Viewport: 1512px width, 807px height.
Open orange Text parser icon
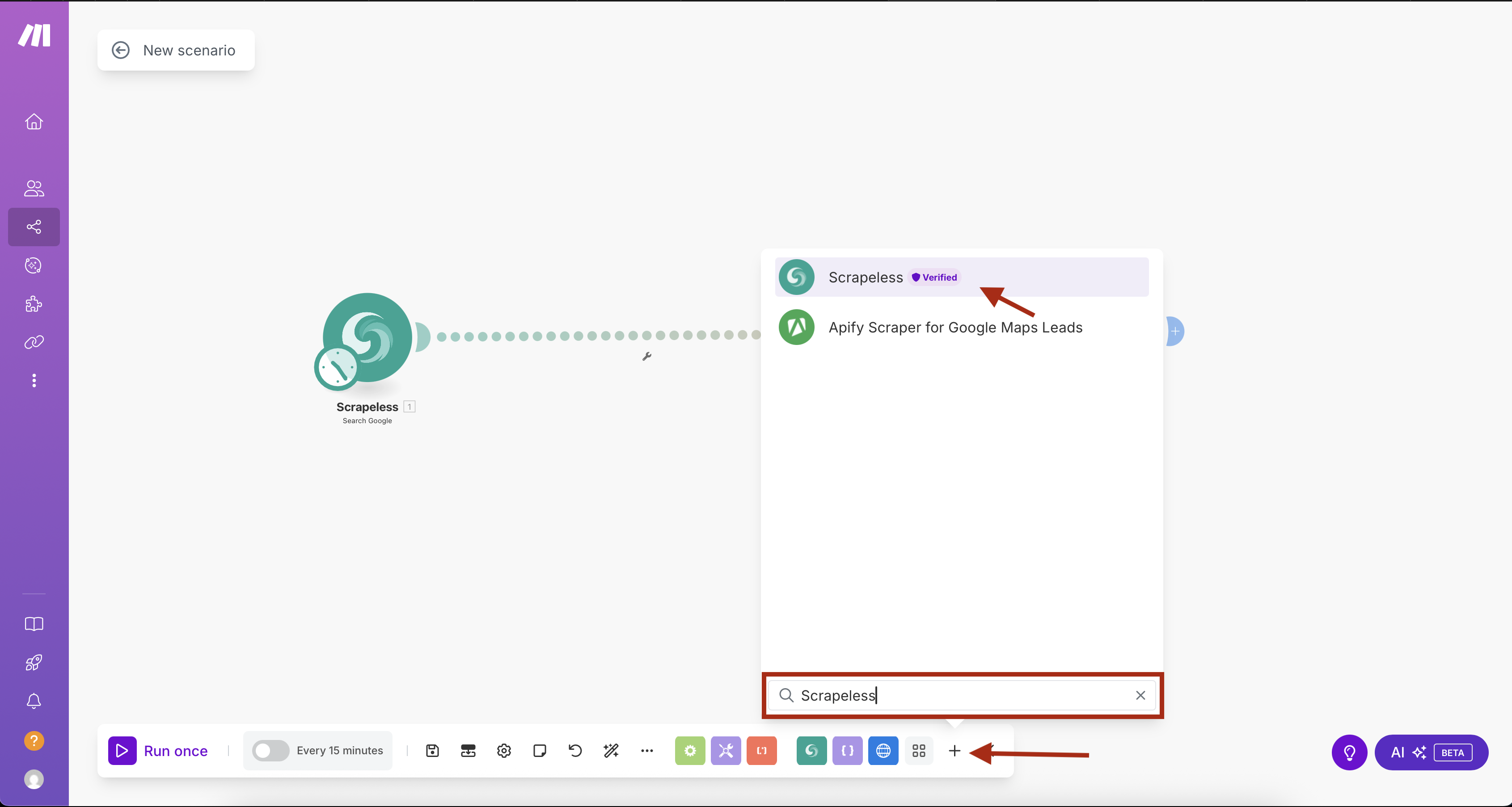(x=762, y=751)
